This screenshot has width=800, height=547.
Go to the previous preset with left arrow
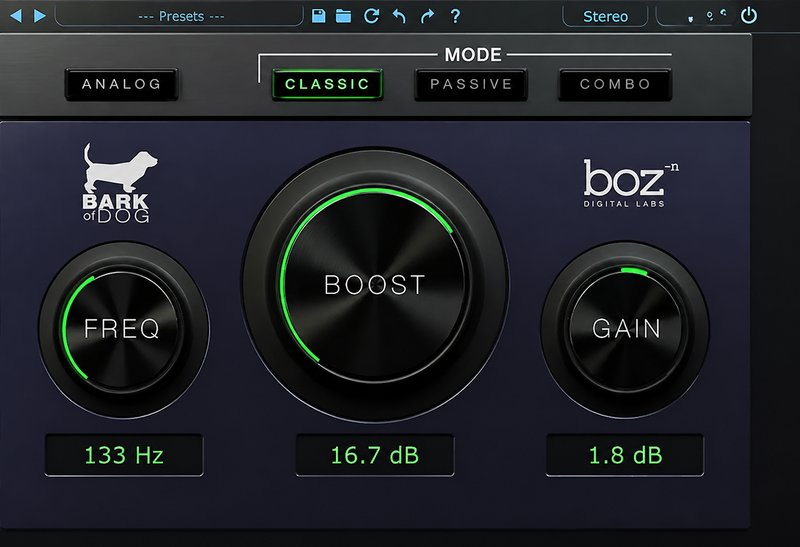tap(16, 16)
